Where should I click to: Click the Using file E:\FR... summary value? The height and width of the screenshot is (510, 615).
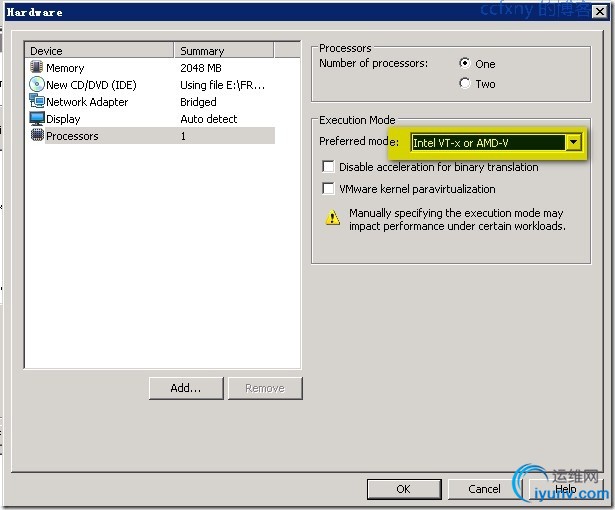222,85
